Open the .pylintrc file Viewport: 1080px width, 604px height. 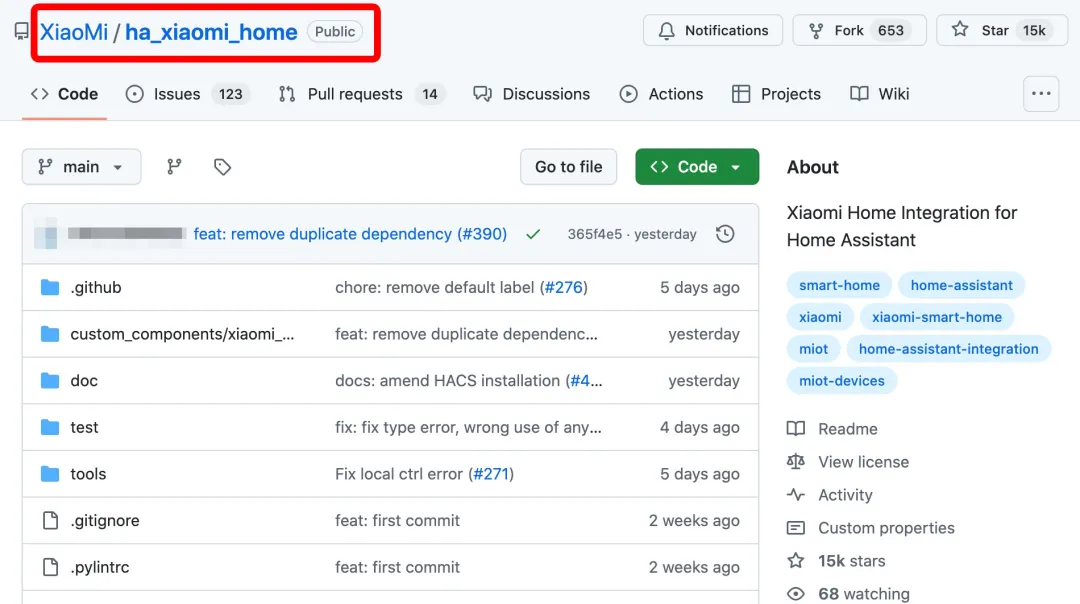[100, 567]
